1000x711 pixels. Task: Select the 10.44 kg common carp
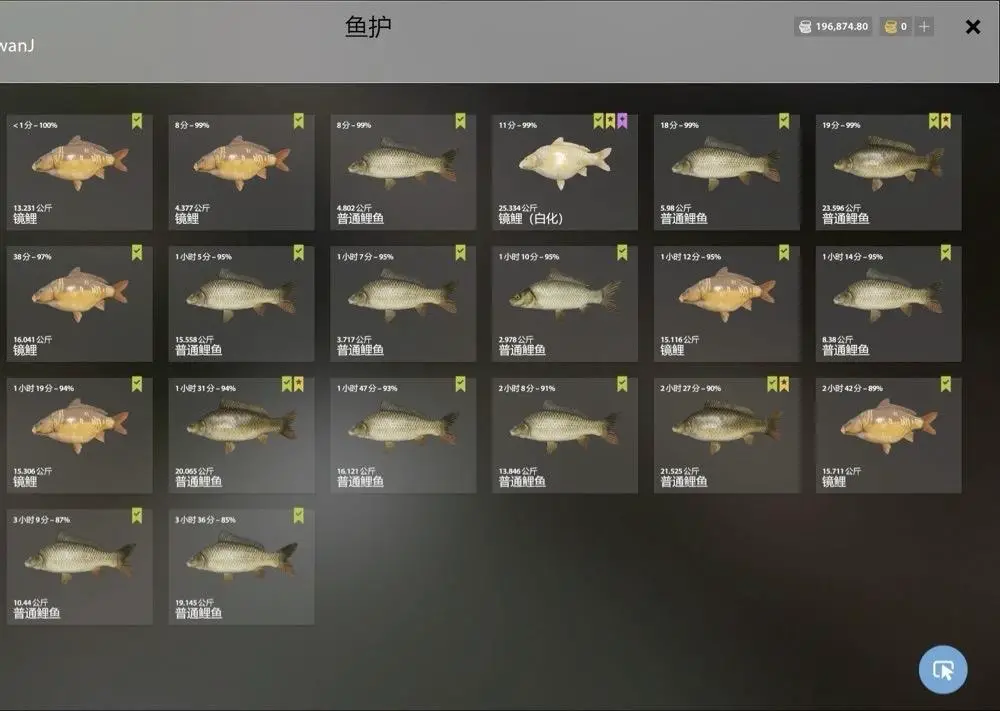click(x=80, y=567)
